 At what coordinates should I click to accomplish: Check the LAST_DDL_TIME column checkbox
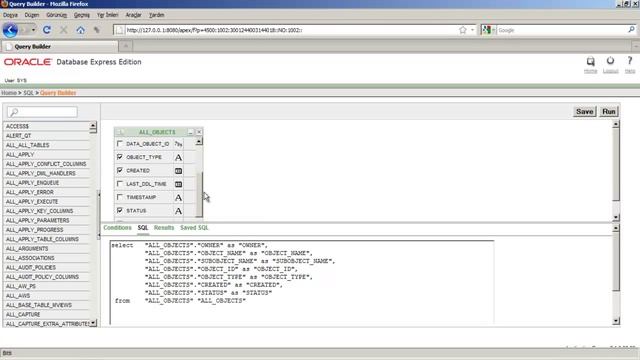click(x=120, y=184)
